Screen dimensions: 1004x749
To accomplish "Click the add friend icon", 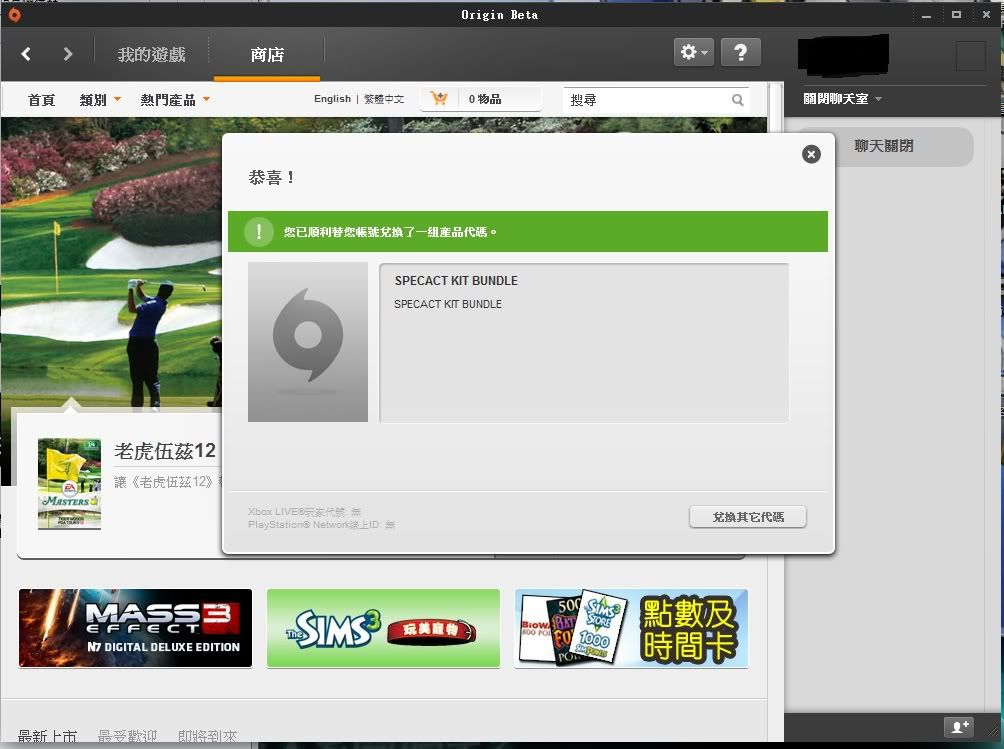I will click(958, 727).
